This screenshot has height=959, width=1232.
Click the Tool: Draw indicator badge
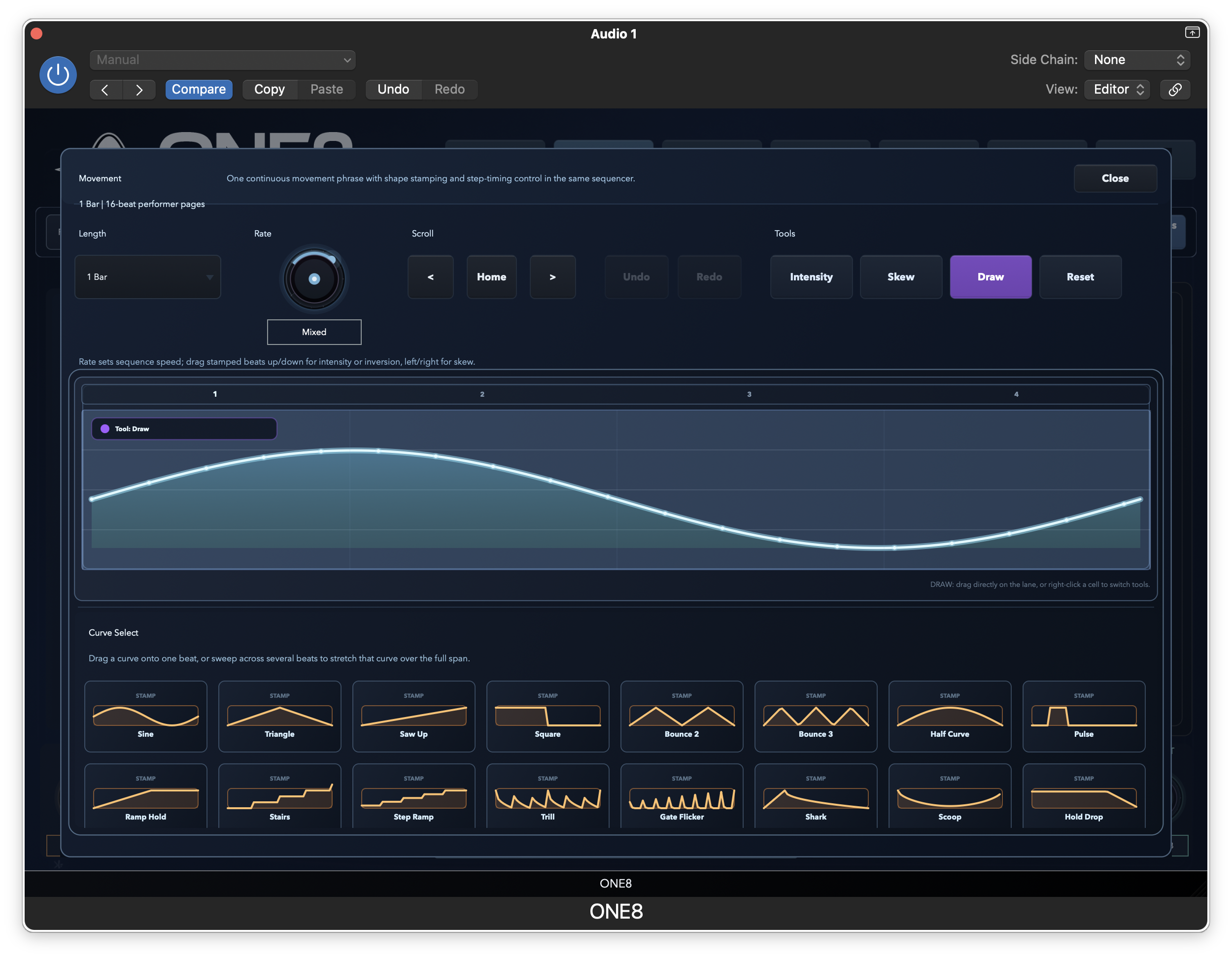[x=184, y=429]
